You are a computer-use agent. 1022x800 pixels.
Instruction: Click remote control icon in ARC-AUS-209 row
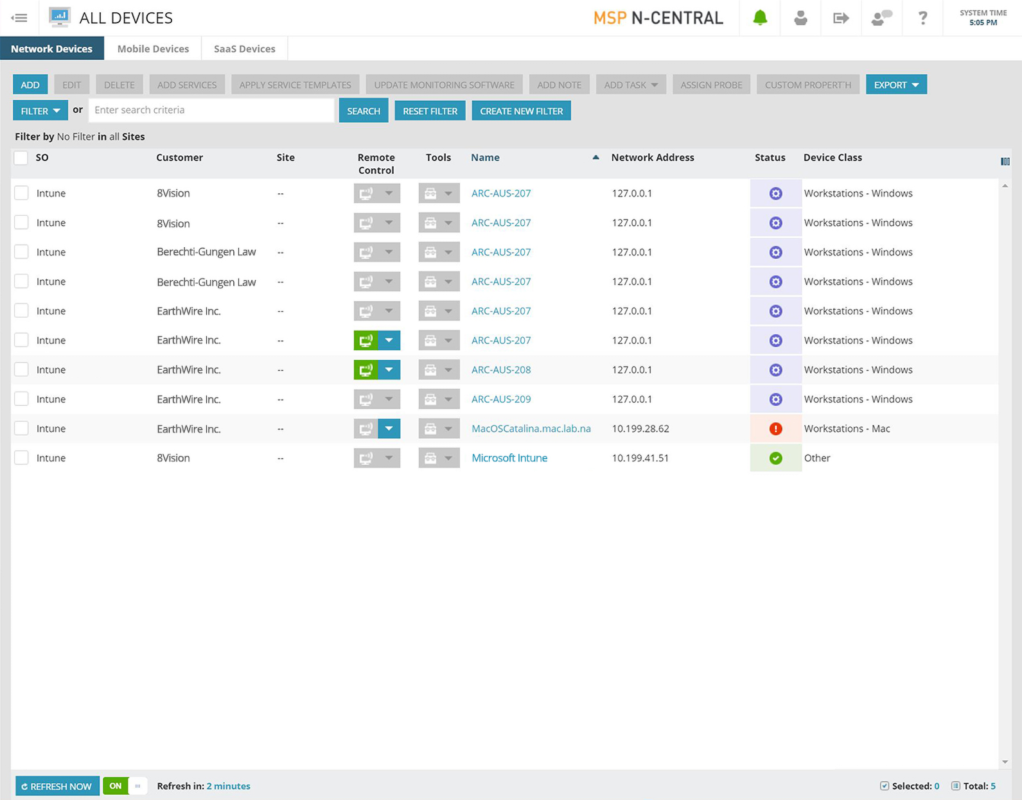366,399
